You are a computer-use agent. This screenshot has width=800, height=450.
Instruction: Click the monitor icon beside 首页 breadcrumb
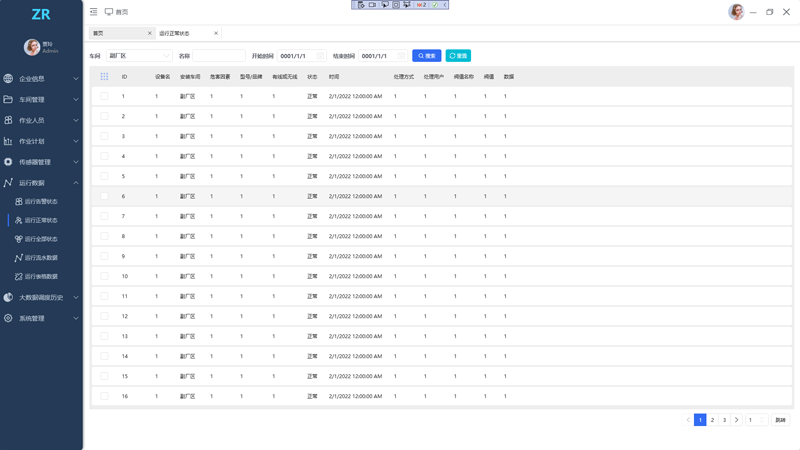(x=109, y=12)
